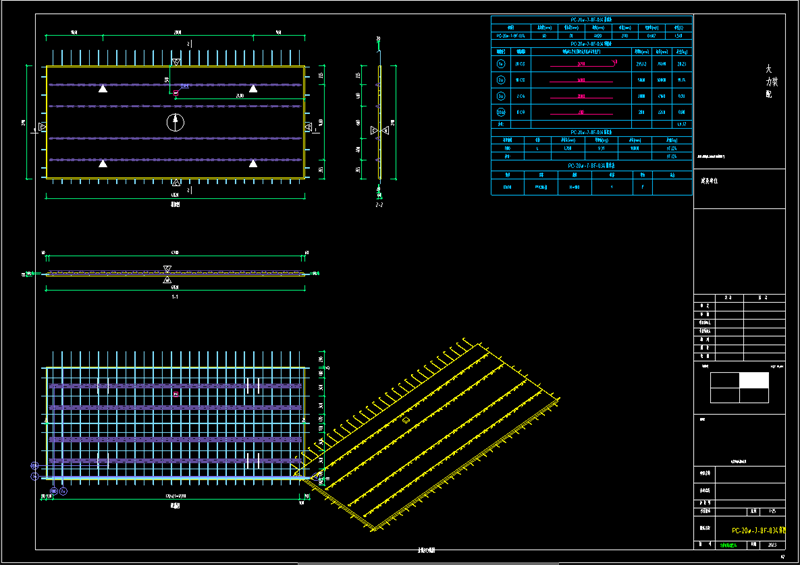Select the upper-right white lifting triangle in the top plan

253,88
